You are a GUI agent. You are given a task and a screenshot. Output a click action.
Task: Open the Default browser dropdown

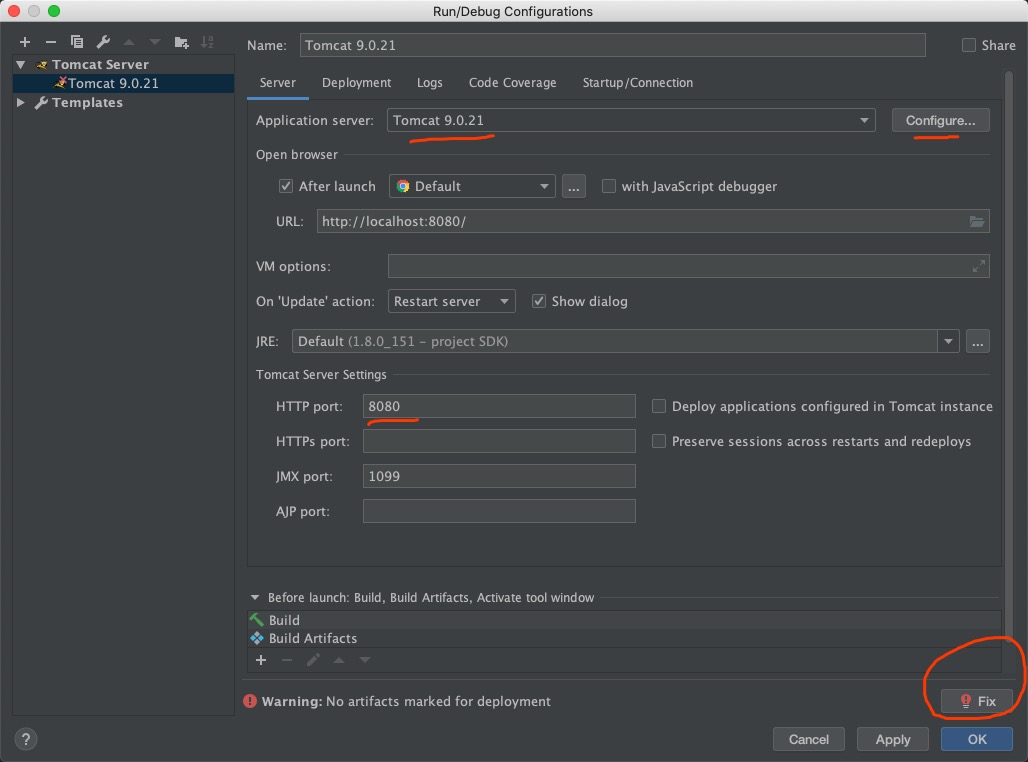click(x=472, y=186)
